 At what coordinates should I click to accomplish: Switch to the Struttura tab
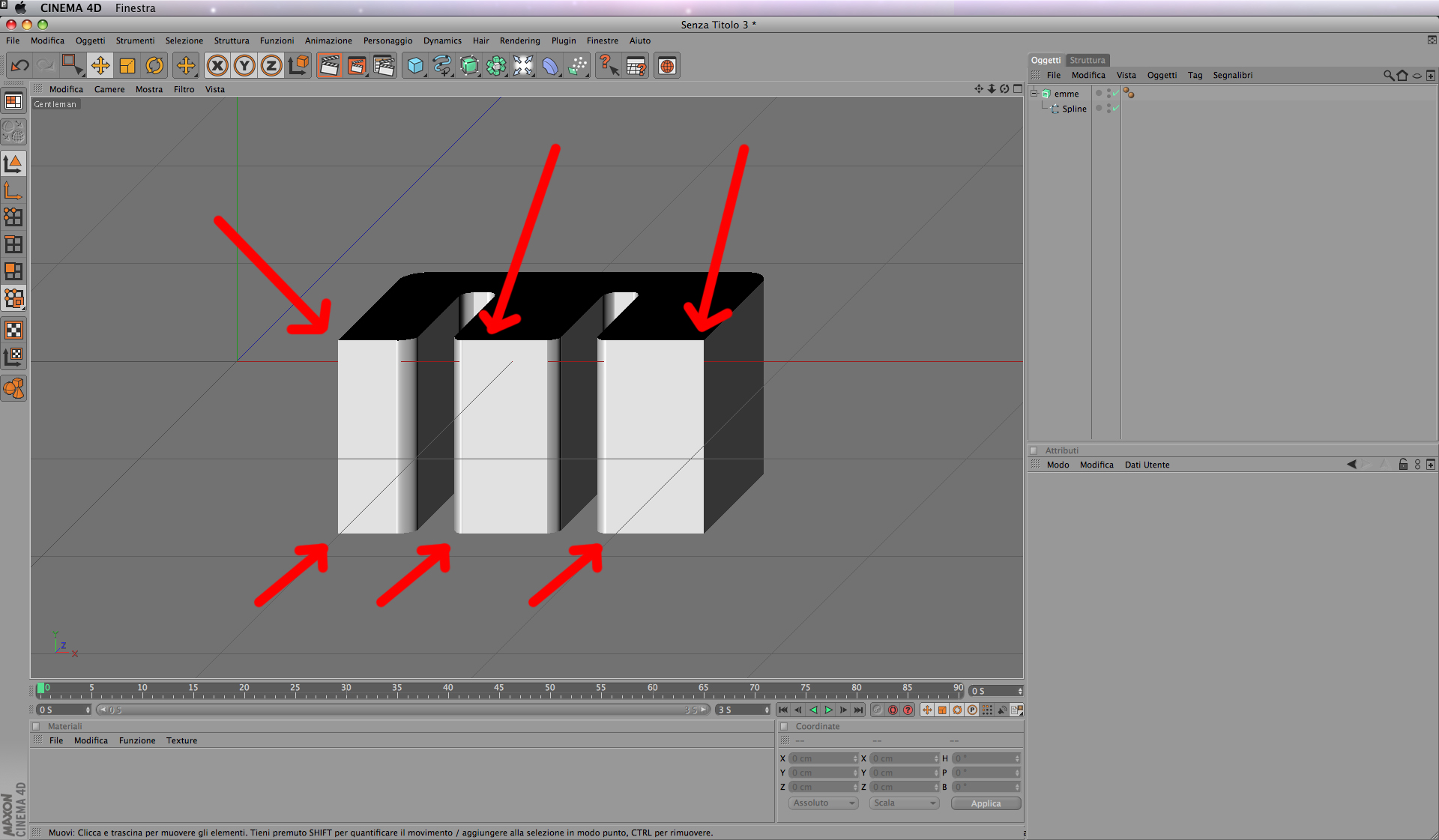(1087, 60)
